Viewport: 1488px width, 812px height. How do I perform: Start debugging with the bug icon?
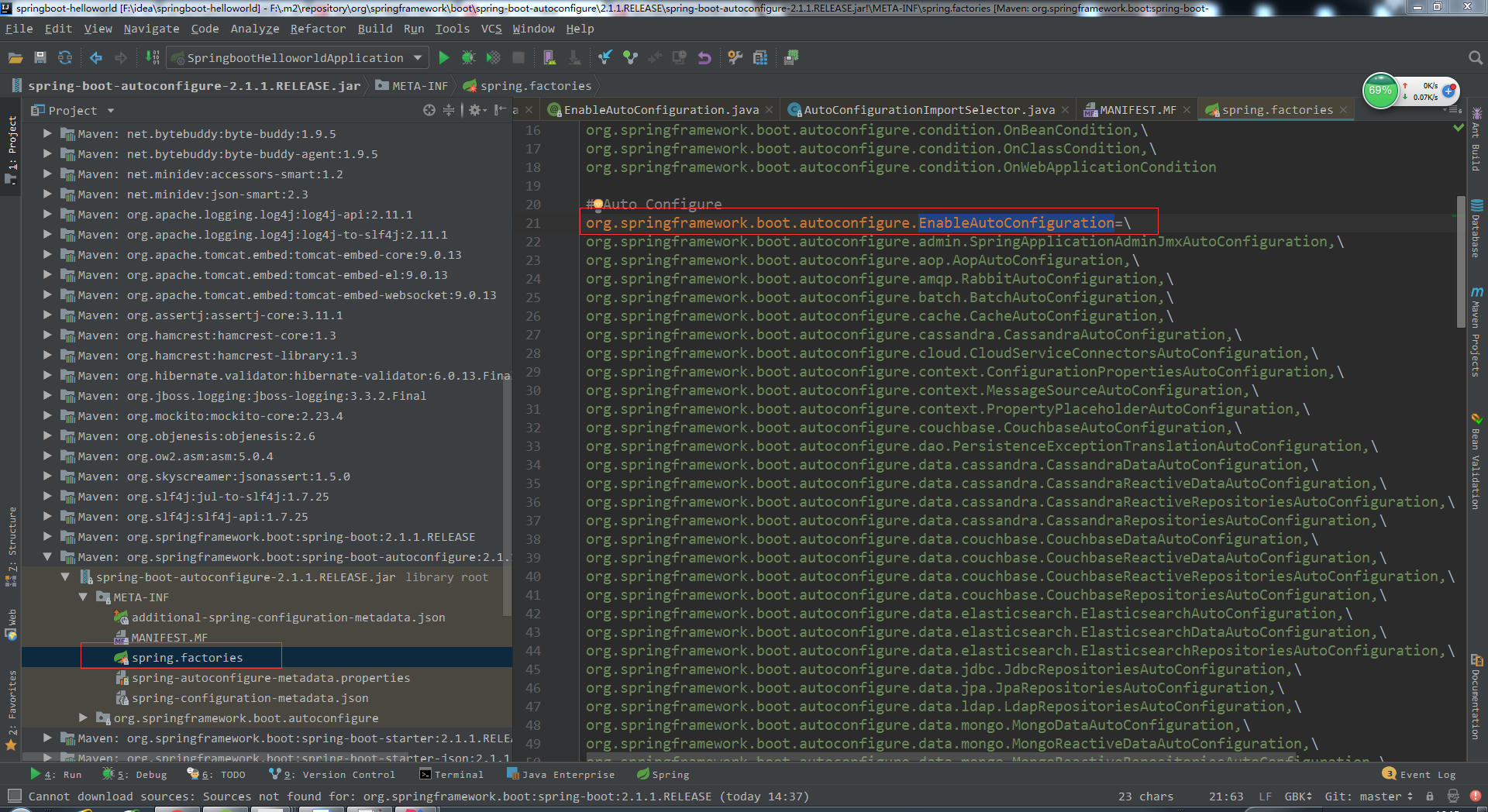coord(468,57)
